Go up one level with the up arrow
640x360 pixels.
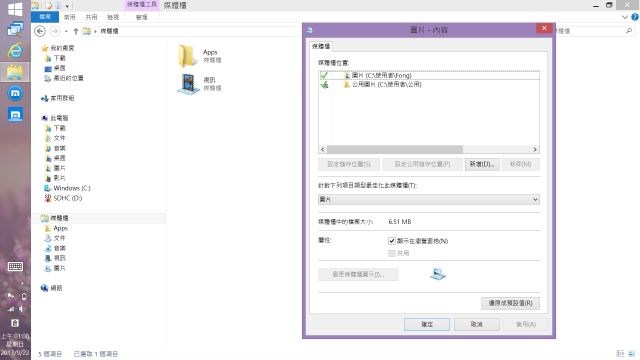point(76,31)
